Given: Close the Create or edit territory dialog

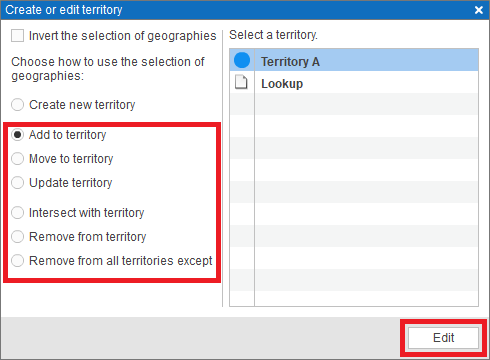Looking at the screenshot, I should click(x=479, y=10).
